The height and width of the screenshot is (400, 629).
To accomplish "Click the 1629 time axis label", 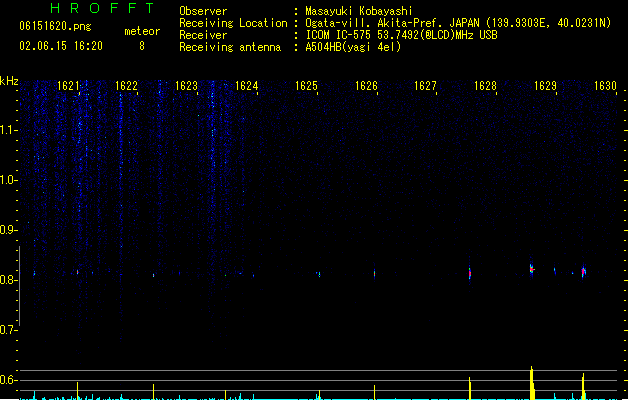I will (x=546, y=86).
